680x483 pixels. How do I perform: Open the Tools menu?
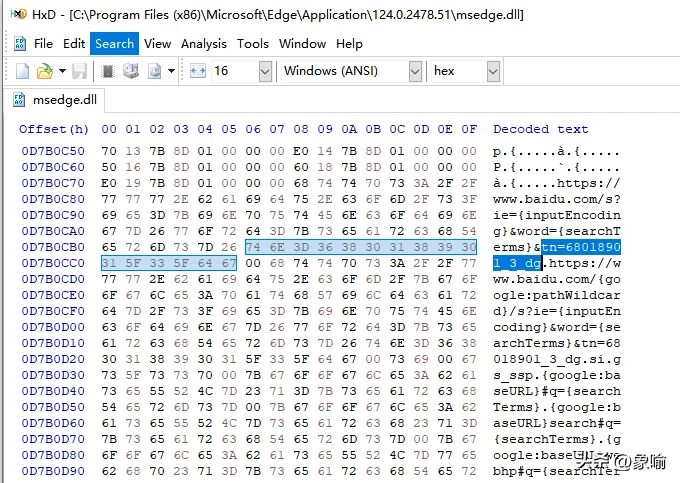coord(253,44)
